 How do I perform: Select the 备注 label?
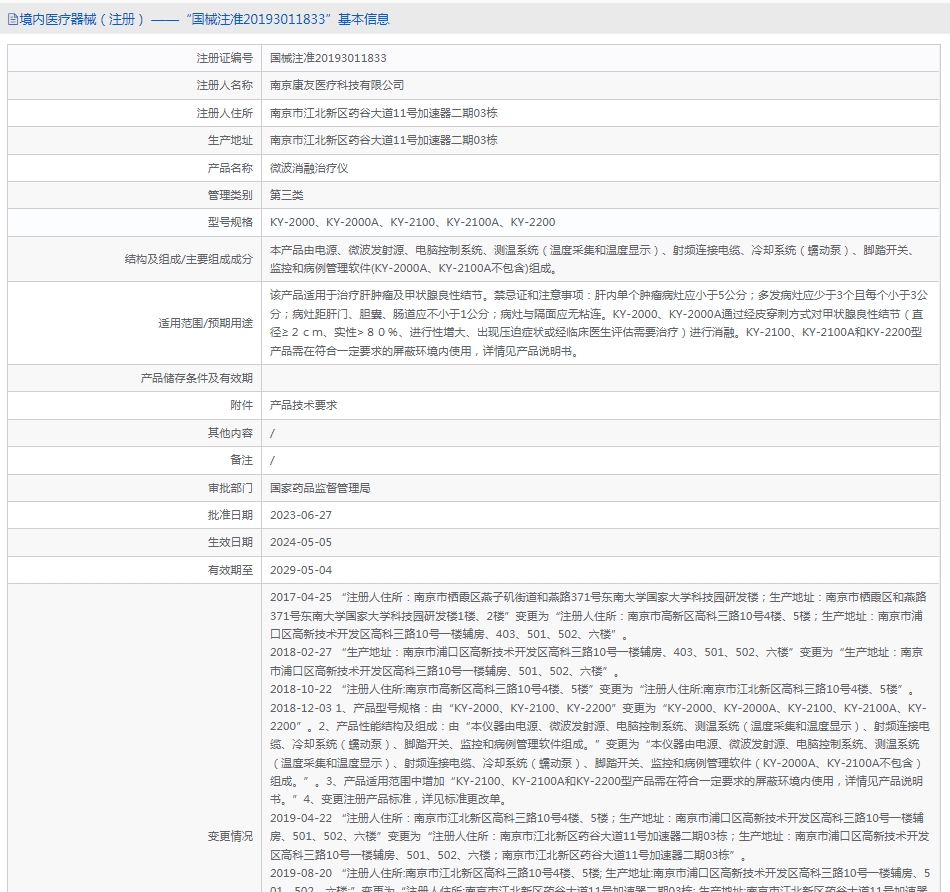click(x=241, y=460)
